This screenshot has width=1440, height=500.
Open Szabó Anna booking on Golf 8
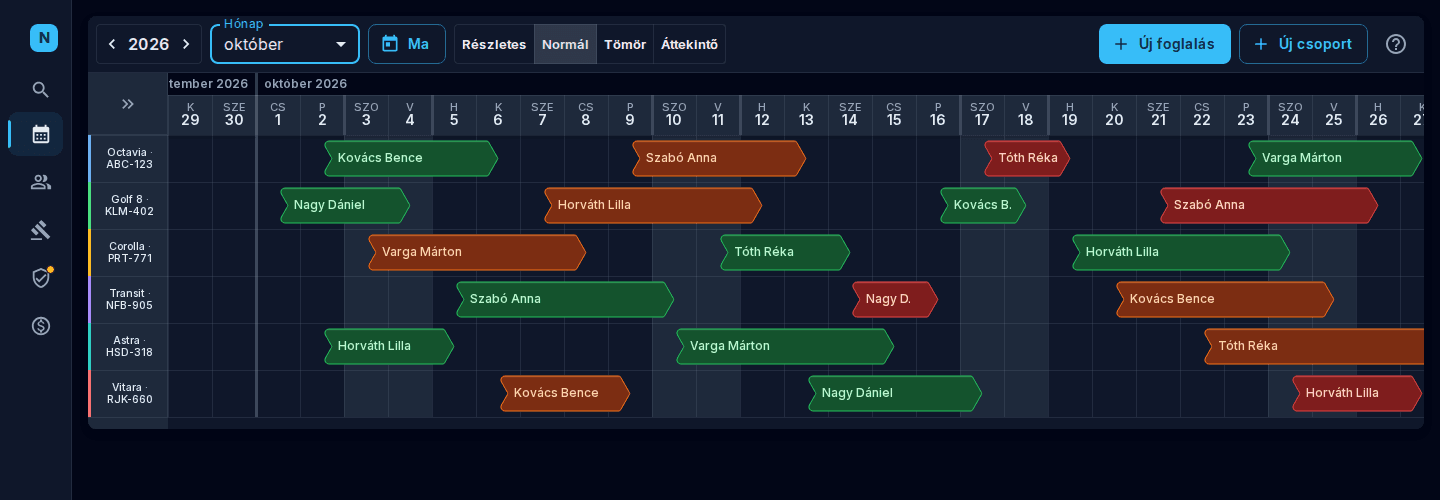(x=1269, y=205)
